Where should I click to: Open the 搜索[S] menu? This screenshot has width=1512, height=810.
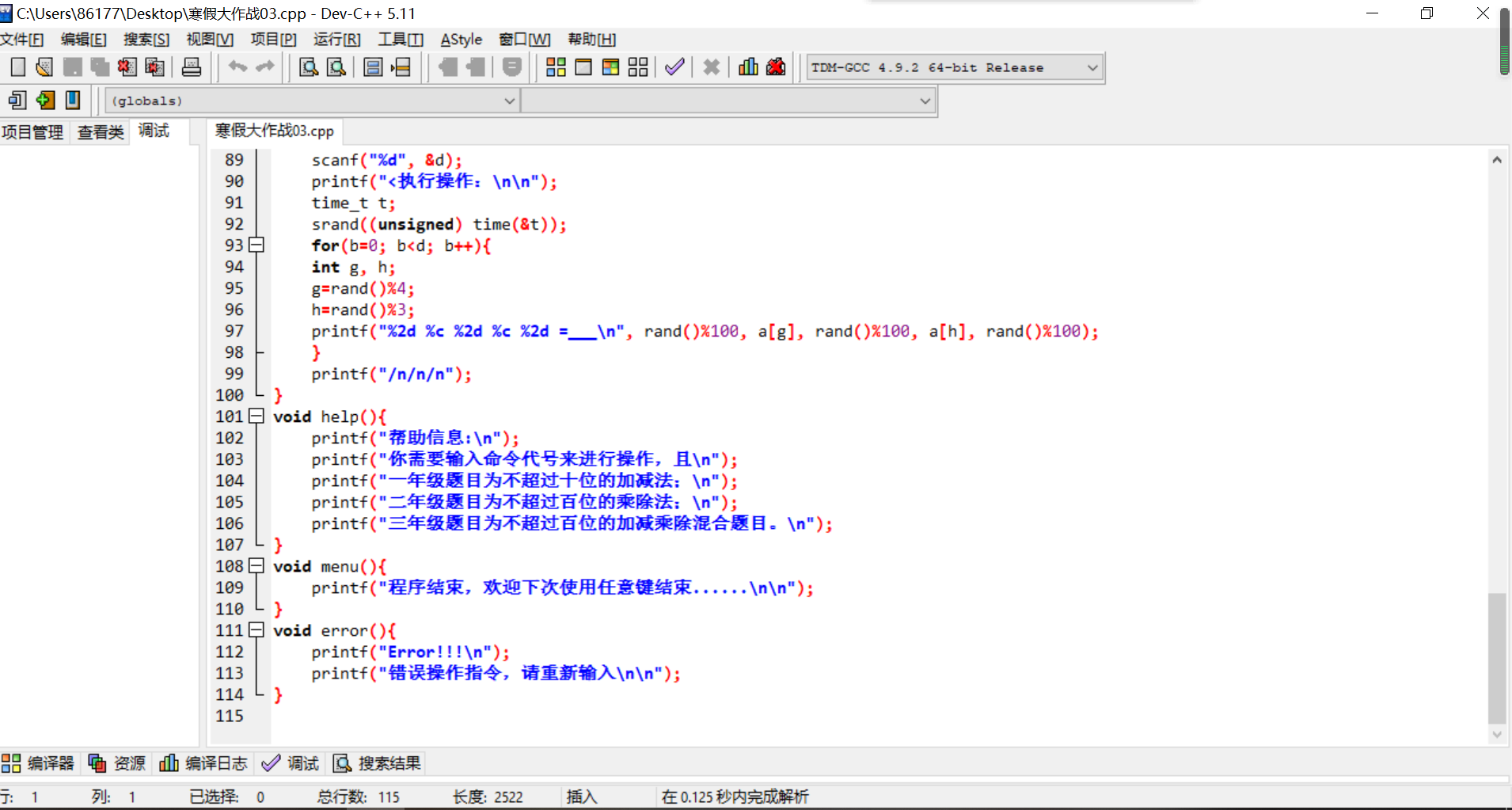tap(146, 40)
